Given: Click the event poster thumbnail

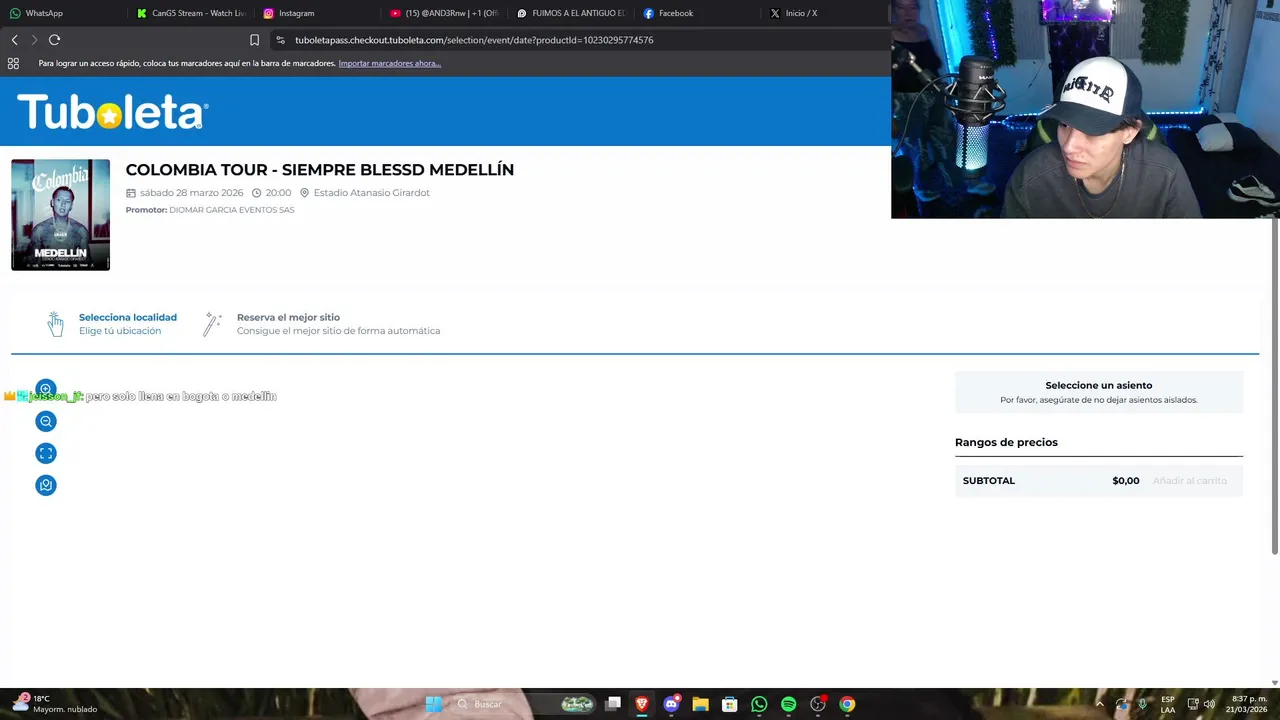Looking at the screenshot, I should [60, 215].
